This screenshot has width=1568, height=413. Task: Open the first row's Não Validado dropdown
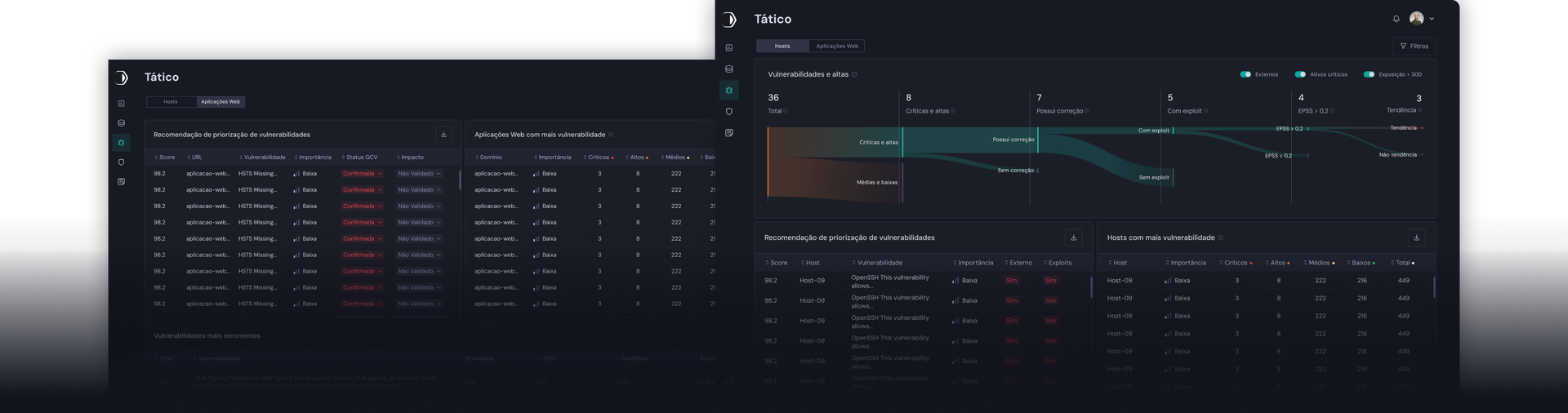point(419,174)
